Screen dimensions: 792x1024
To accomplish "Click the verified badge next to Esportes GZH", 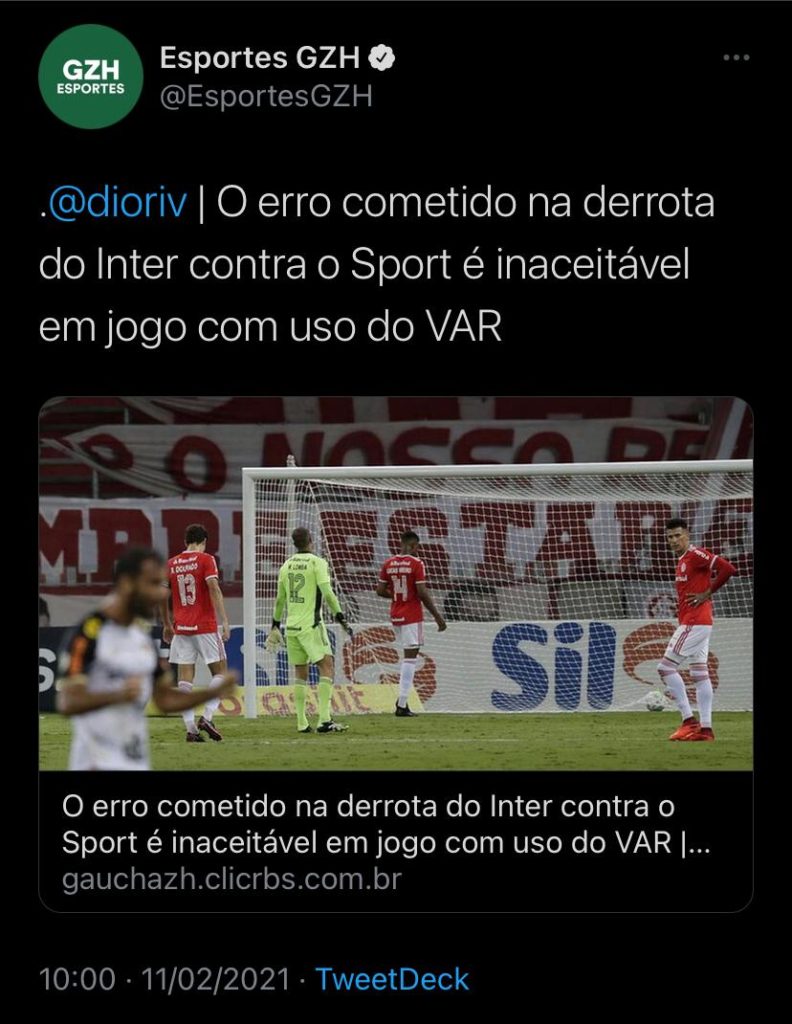I will point(382,58).
